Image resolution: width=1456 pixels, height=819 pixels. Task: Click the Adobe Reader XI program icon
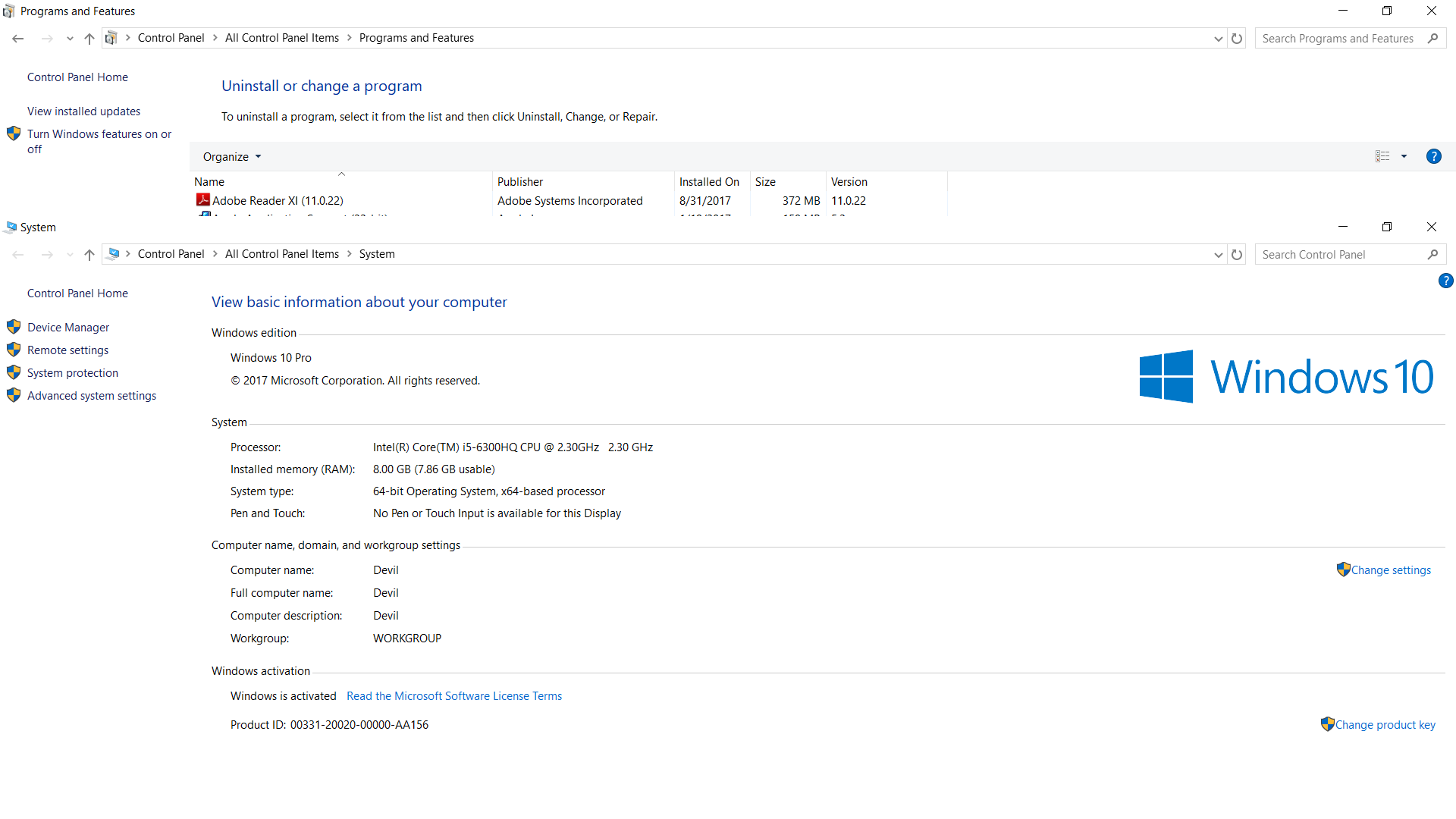pyautogui.click(x=202, y=200)
